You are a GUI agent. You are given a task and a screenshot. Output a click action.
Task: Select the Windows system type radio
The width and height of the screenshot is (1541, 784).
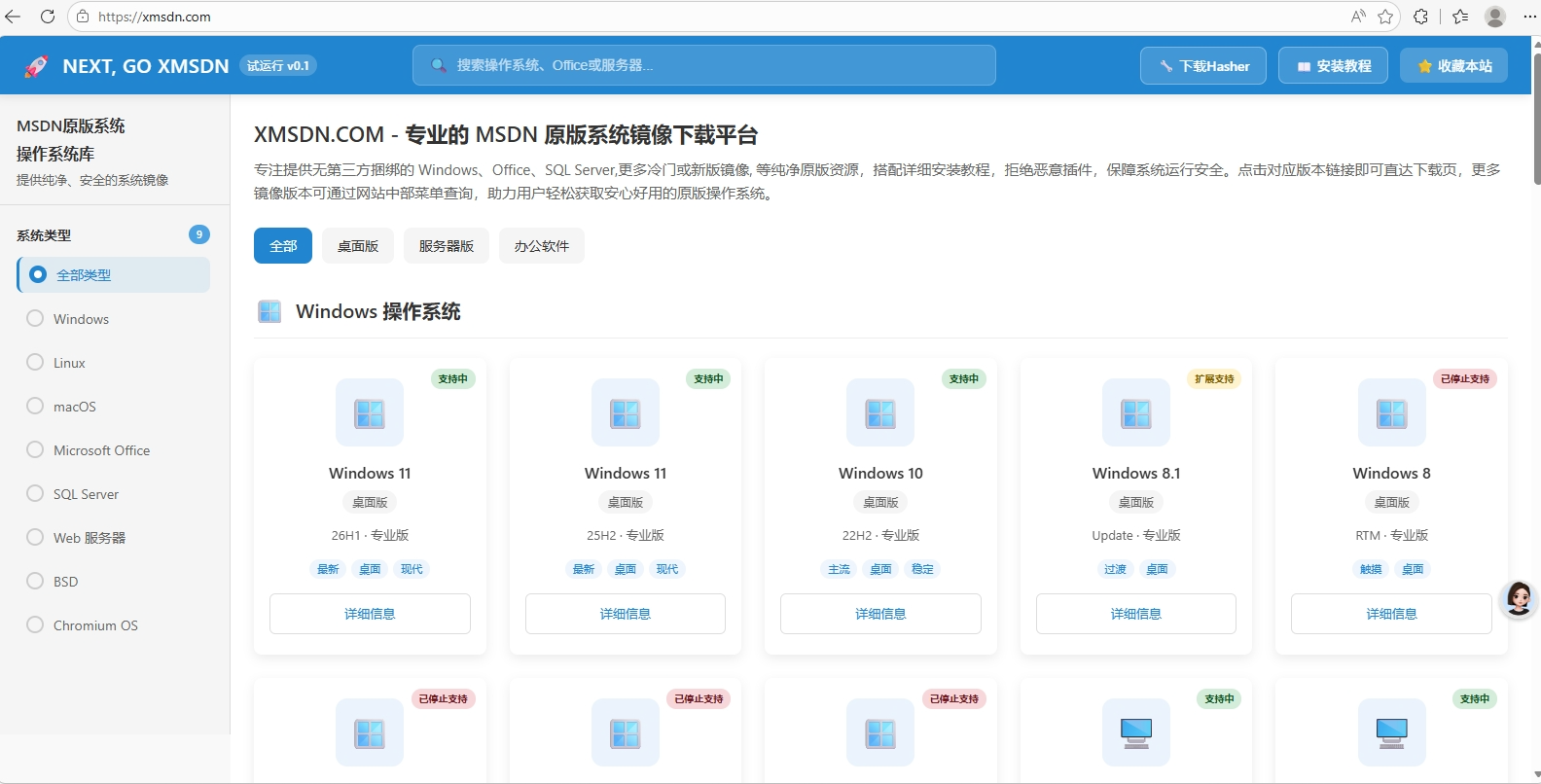pyautogui.click(x=35, y=318)
